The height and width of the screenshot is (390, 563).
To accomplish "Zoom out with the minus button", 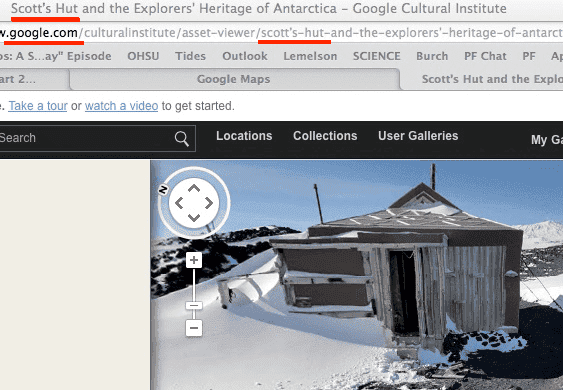I will click(194, 328).
